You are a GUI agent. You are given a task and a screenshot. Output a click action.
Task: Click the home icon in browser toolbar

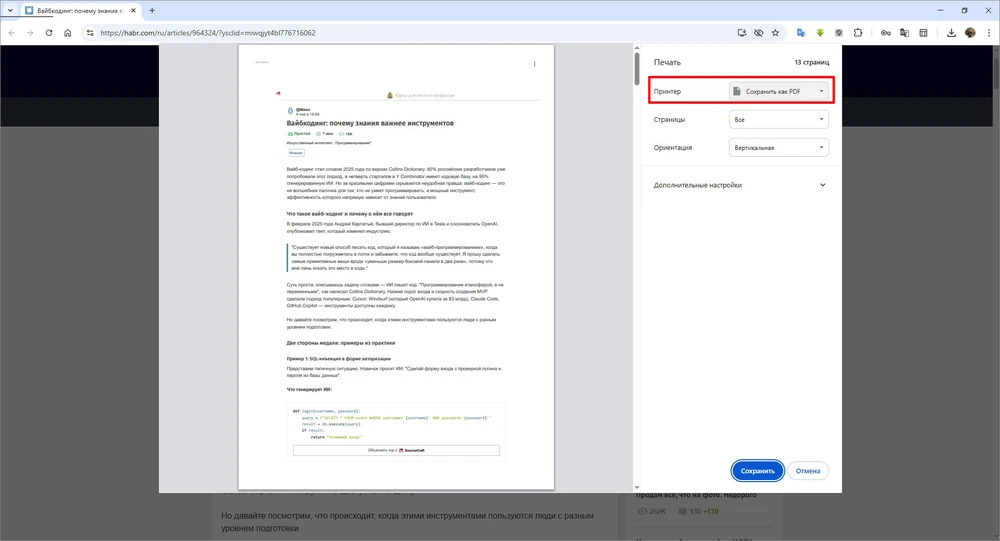(x=67, y=32)
